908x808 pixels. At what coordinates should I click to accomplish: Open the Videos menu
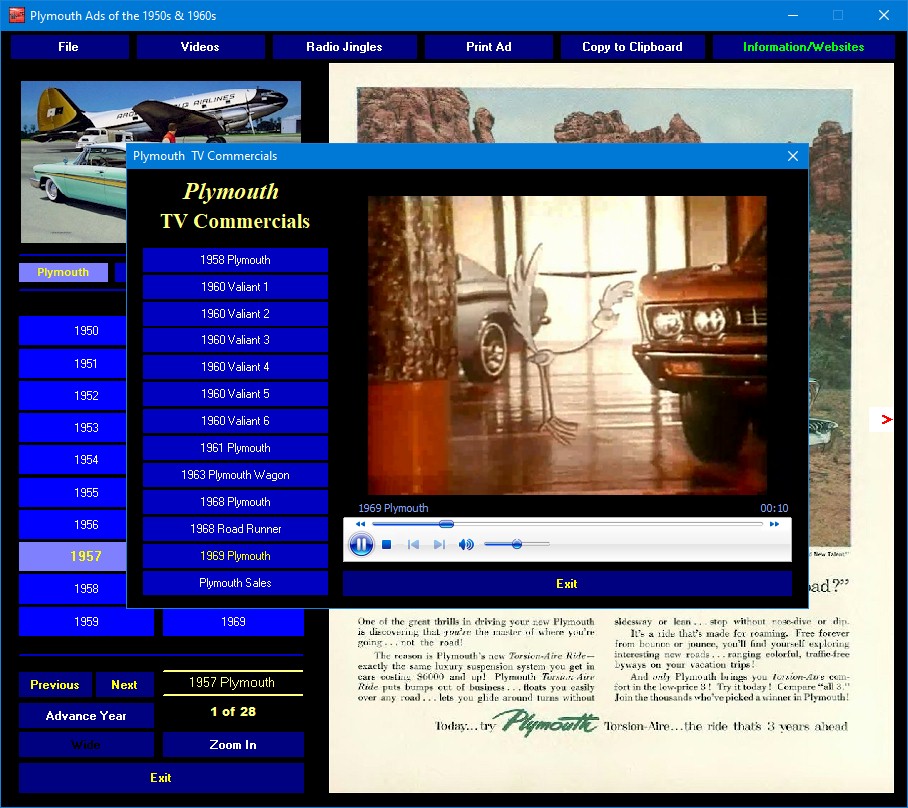click(200, 47)
